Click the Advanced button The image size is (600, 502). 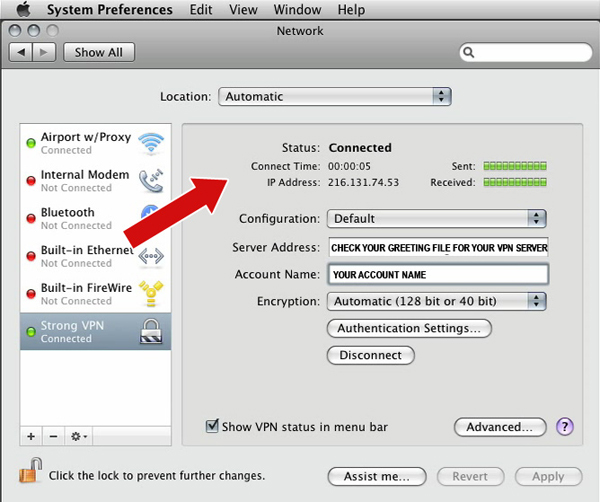coord(500,427)
